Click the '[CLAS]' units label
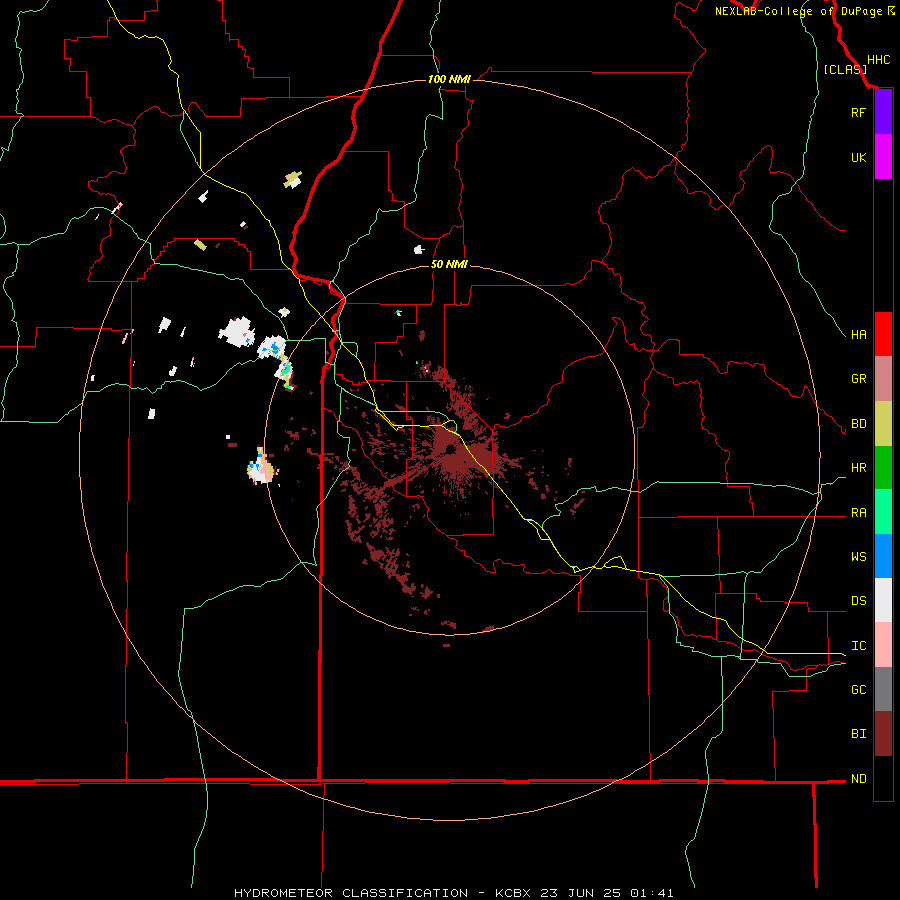The width and height of the screenshot is (900, 900). (x=845, y=69)
